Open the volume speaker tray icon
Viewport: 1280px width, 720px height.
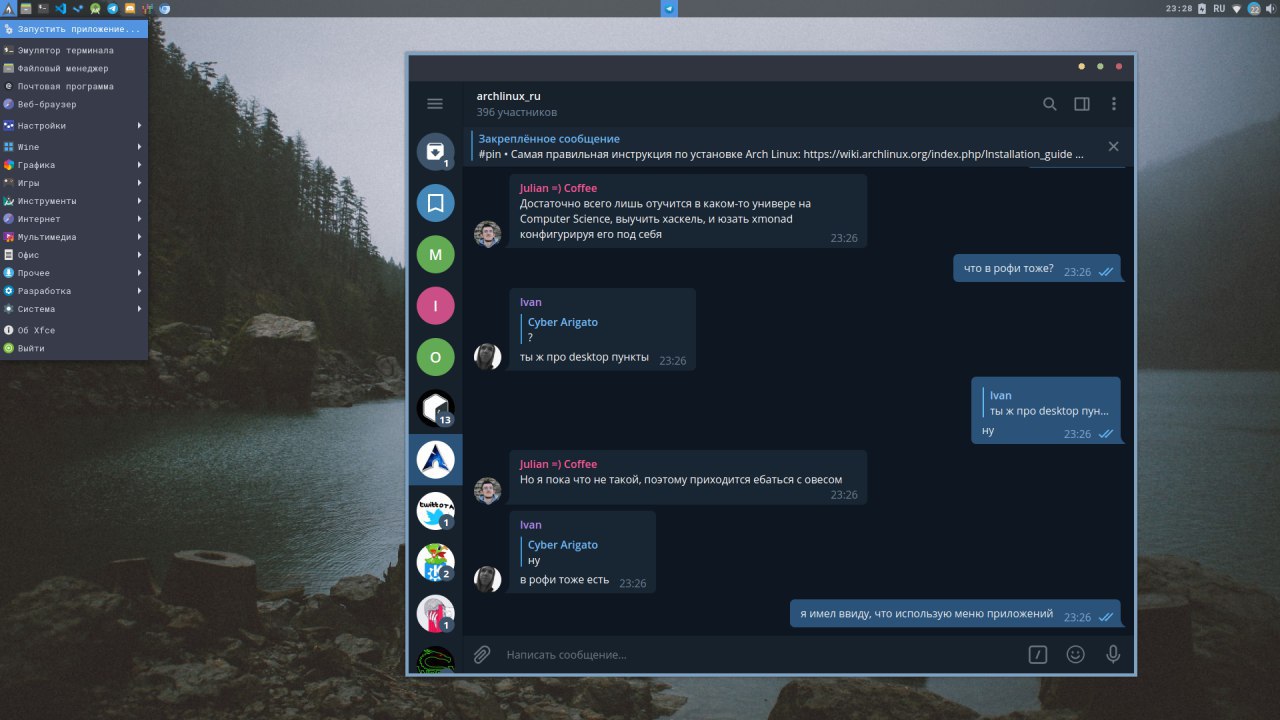[1271, 8]
